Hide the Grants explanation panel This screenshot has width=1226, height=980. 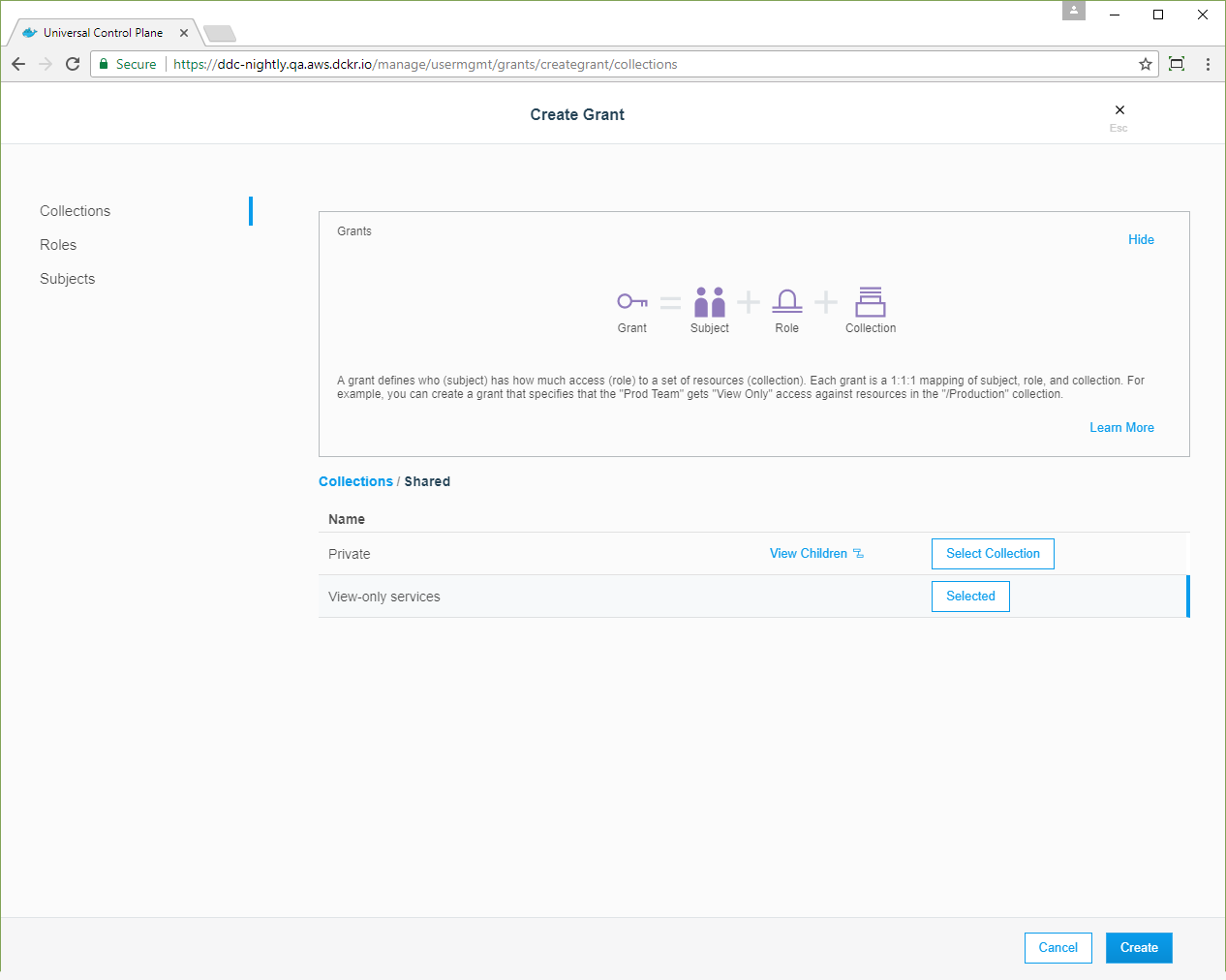(x=1141, y=240)
